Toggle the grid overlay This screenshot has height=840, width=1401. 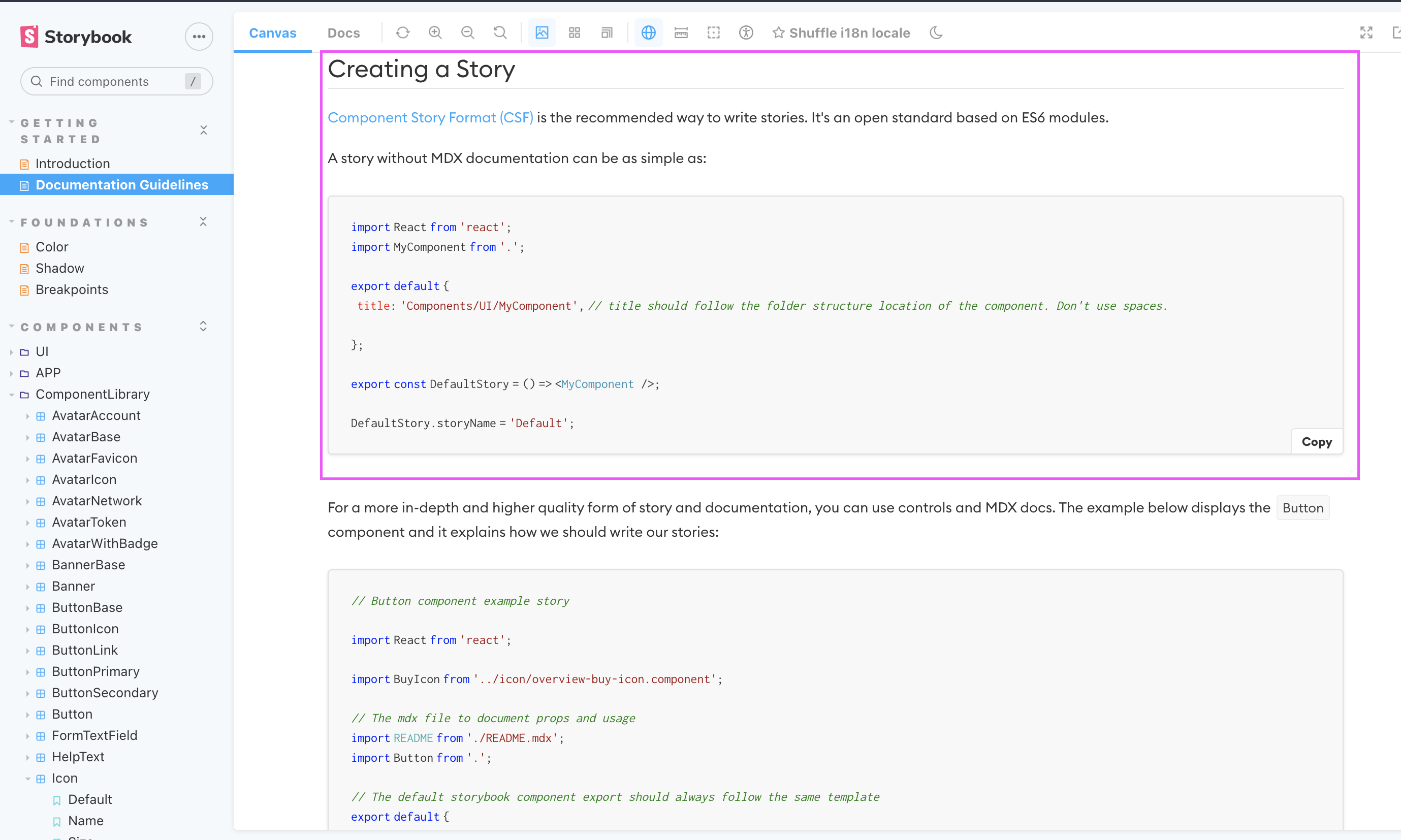tap(574, 33)
